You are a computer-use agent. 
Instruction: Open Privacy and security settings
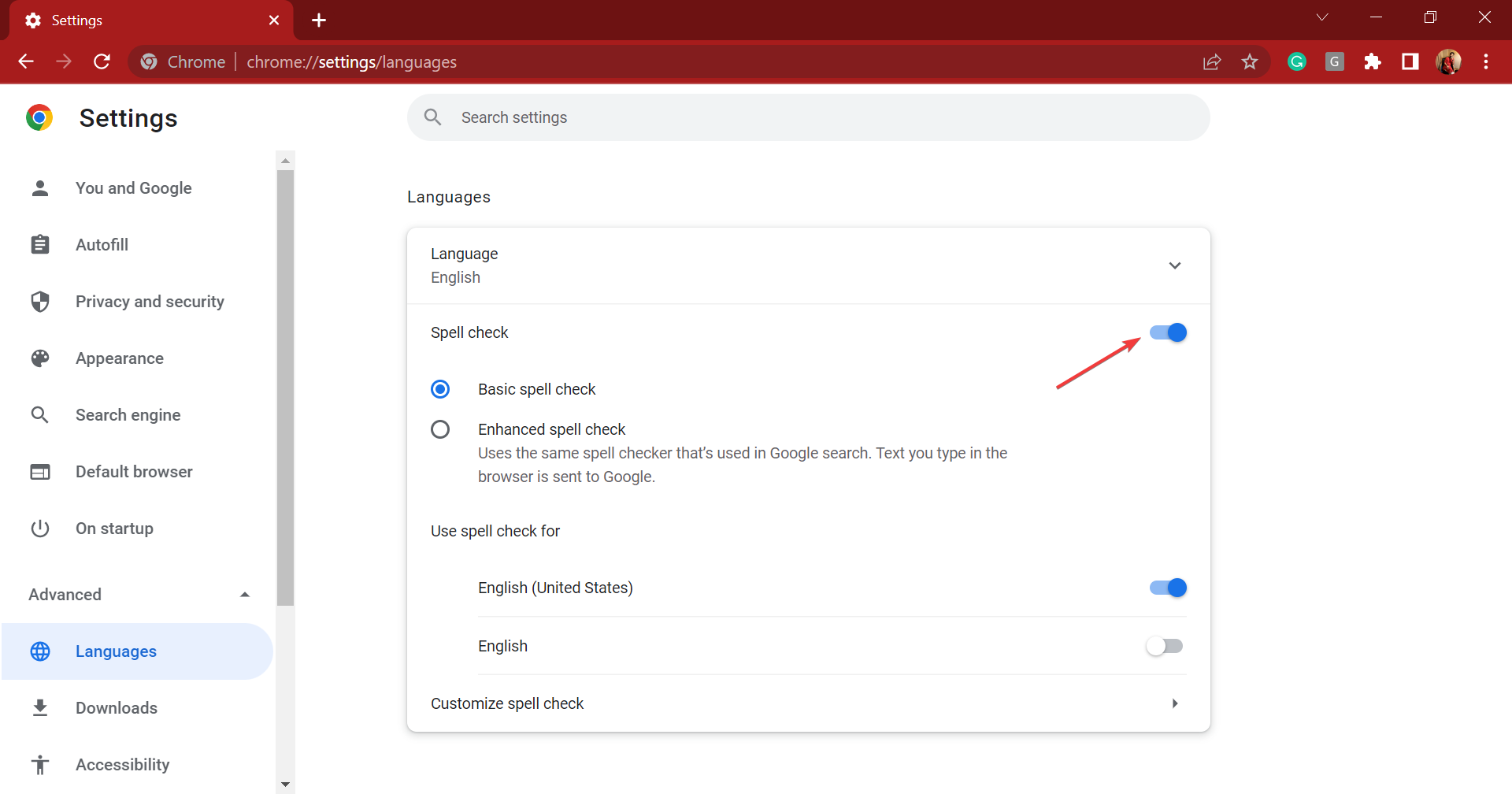click(x=150, y=302)
